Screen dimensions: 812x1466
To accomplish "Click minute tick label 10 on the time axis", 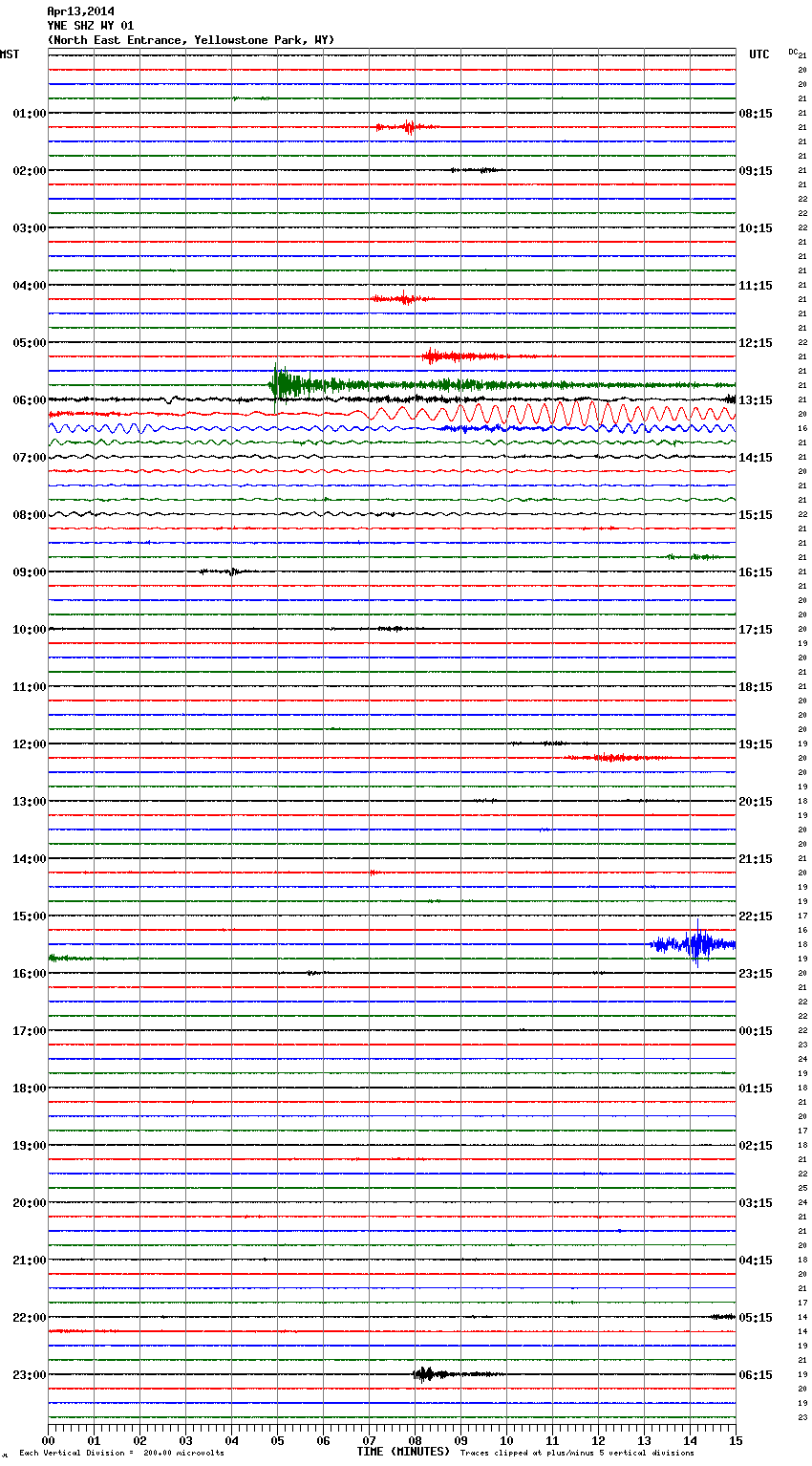I will click(506, 1440).
